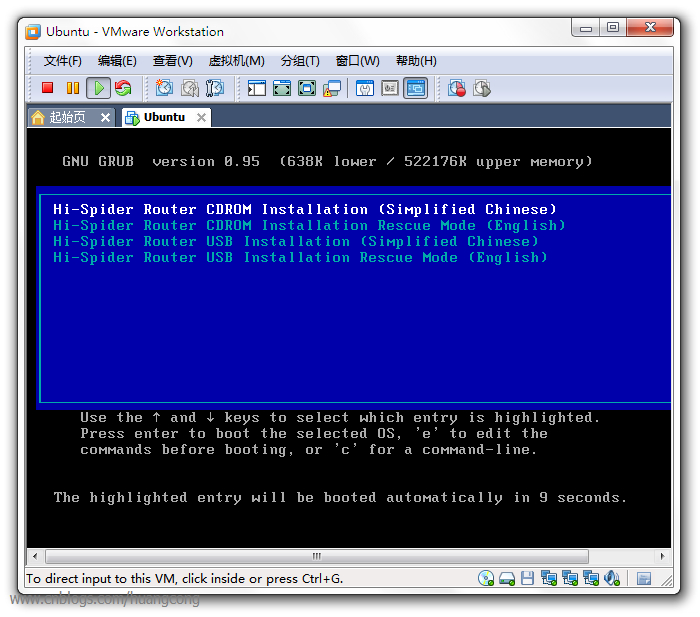Screen dimensions: 700x617
Task: Click the first network adapter status icon
Action: tap(549, 578)
